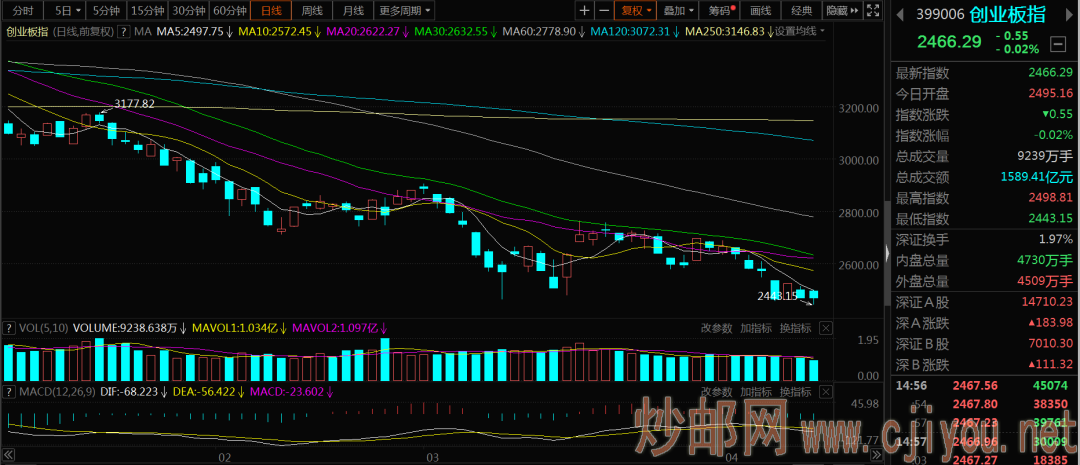Toggle the 筹码 chip distribution
Viewport: 1080px width, 465px height.
[718, 10]
